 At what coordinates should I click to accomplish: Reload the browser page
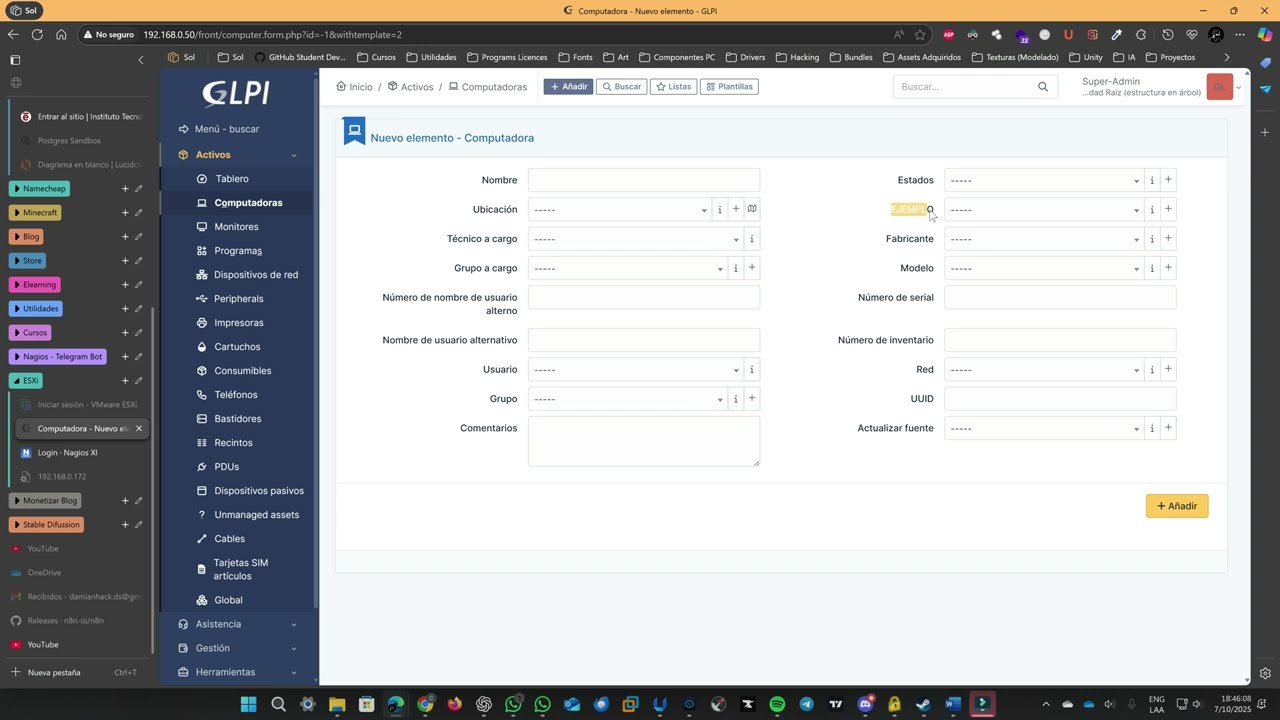coord(37,34)
